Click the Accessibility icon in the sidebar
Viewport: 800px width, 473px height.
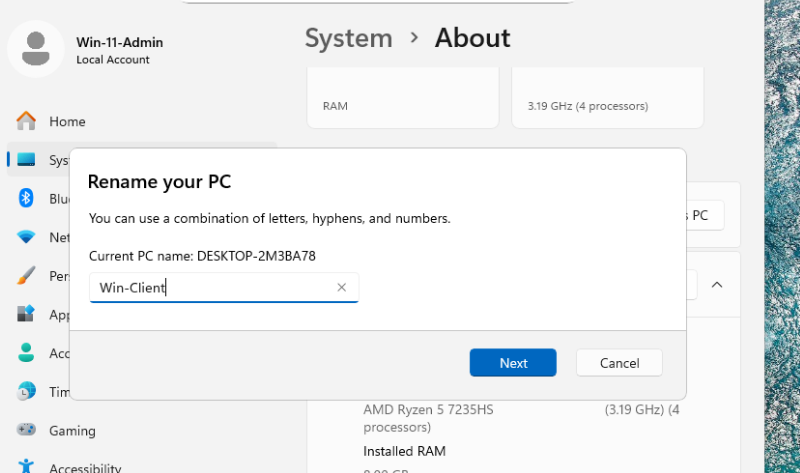point(27,467)
